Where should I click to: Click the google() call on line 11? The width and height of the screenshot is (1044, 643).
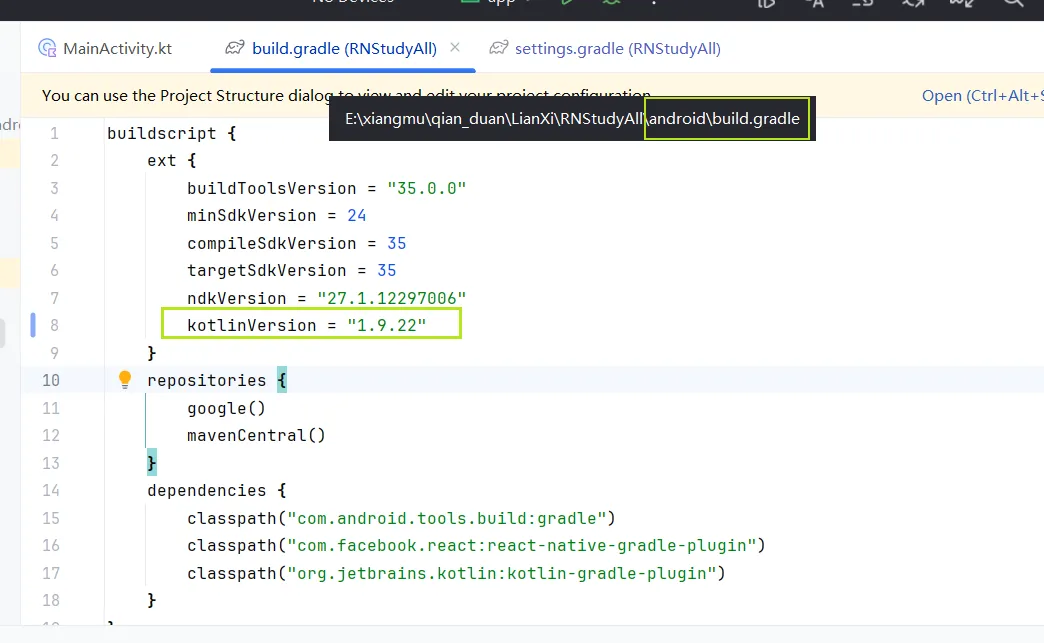[x=226, y=408]
